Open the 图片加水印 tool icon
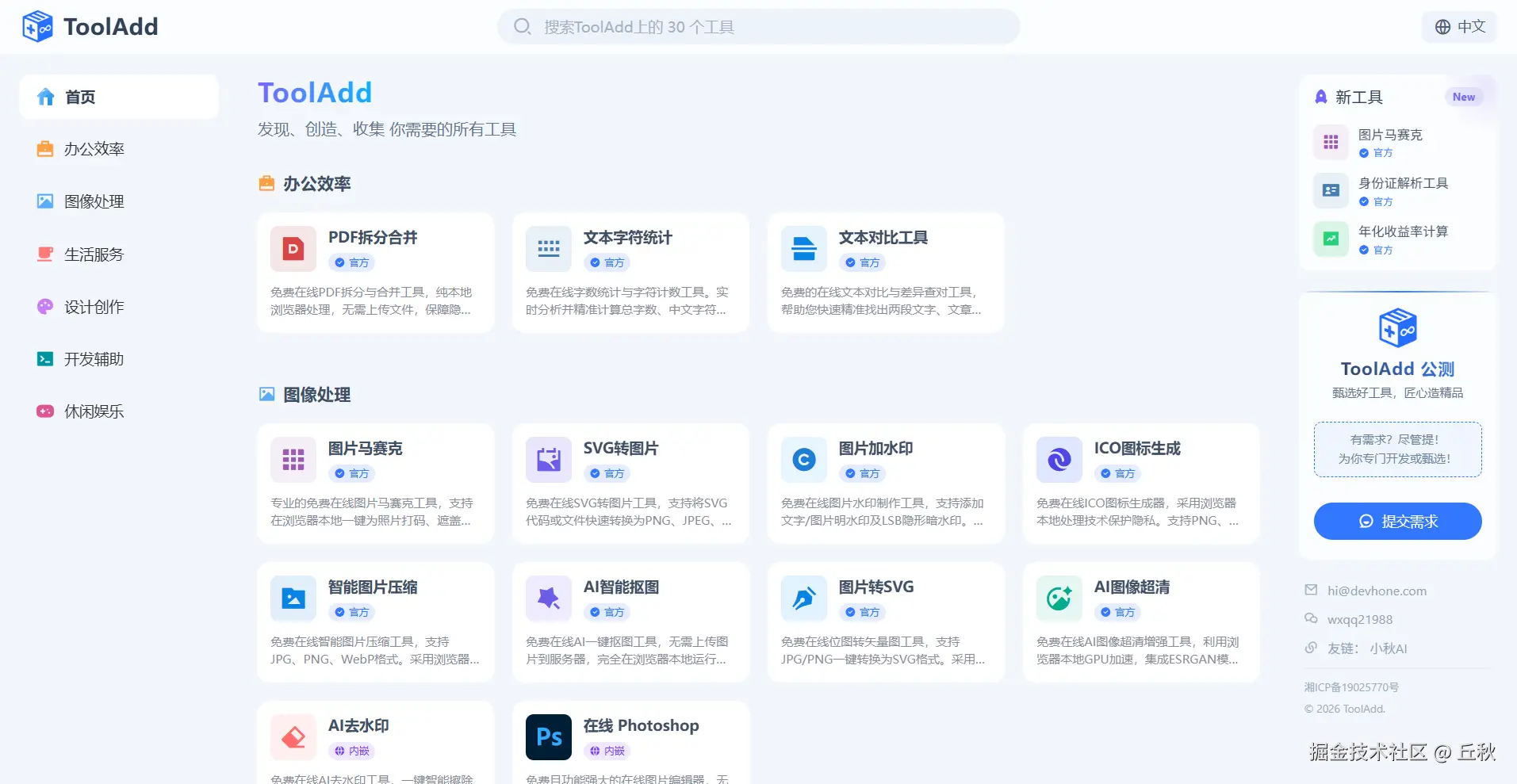This screenshot has width=1517, height=784. (x=804, y=460)
